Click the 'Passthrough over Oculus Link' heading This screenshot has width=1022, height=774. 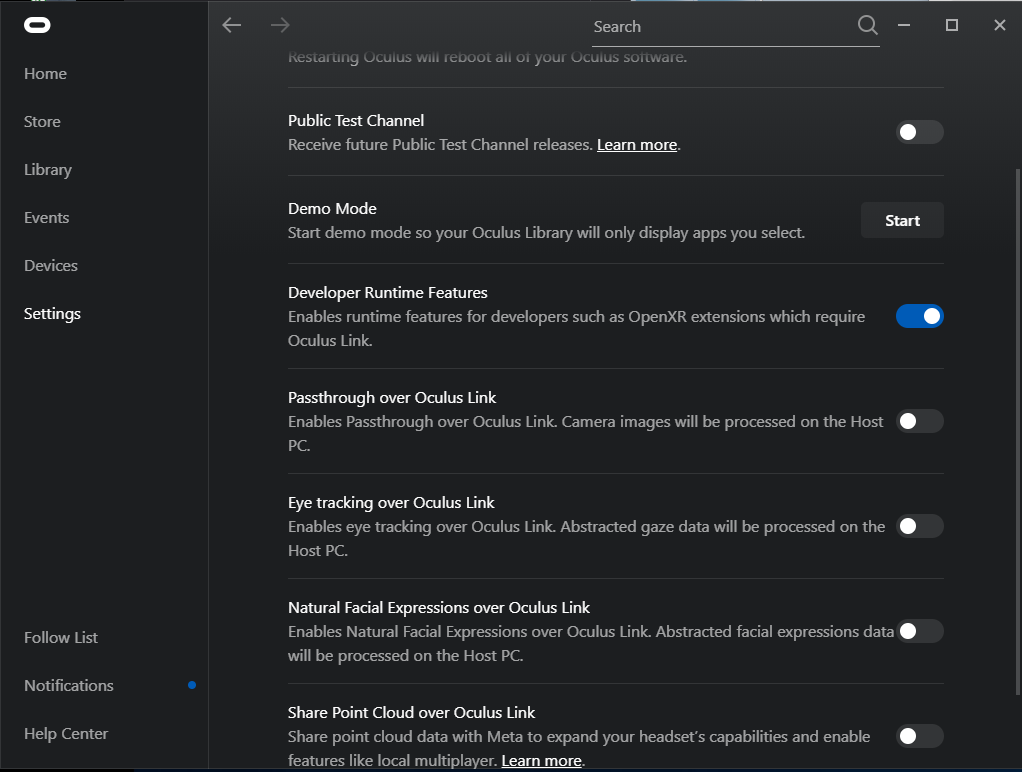pos(392,397)
